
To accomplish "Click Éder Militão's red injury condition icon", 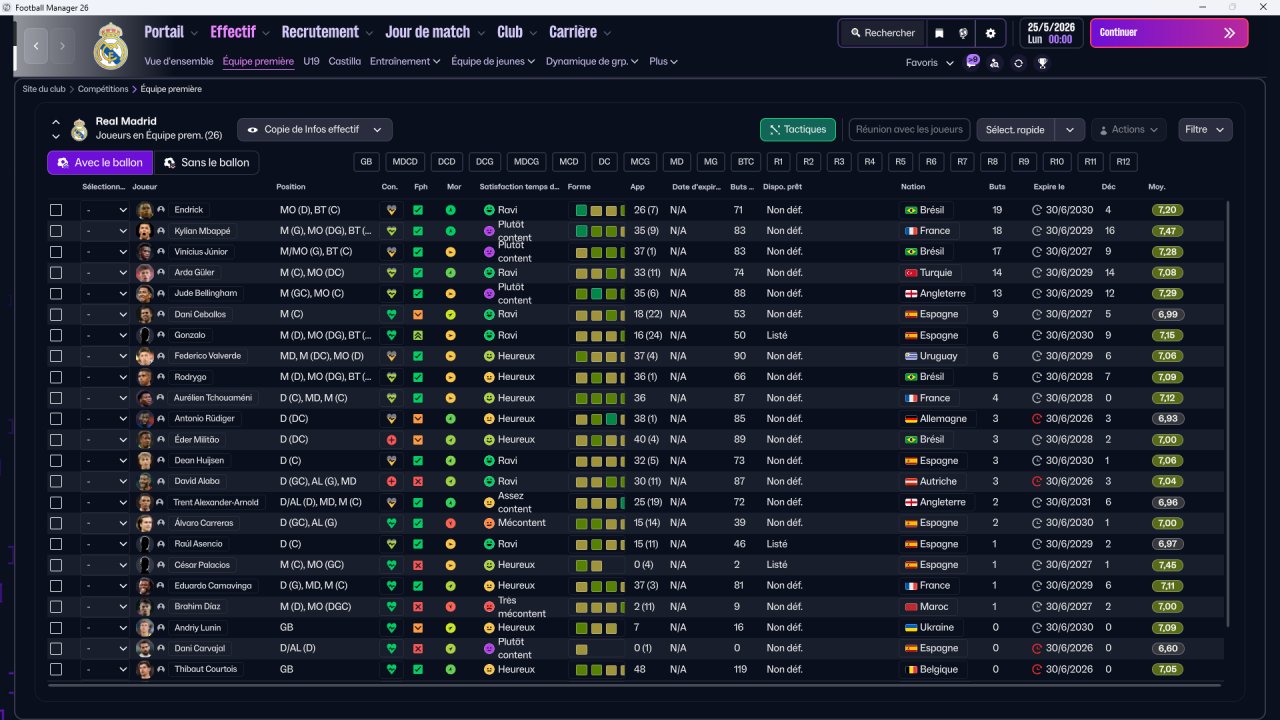I will (x=391, y=440).
